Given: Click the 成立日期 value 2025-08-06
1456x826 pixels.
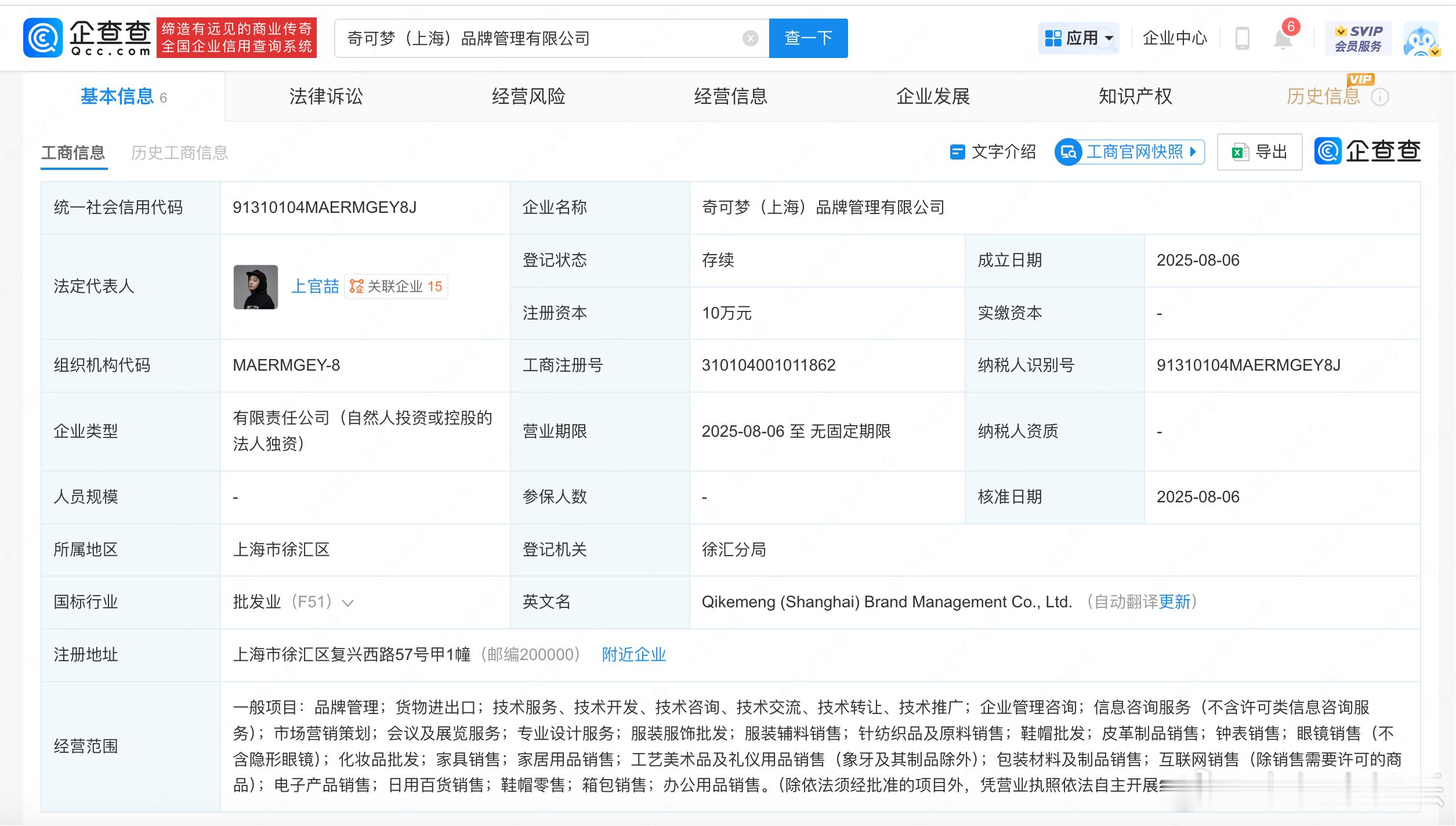Looking at the screenshot, I should 1198,260.
